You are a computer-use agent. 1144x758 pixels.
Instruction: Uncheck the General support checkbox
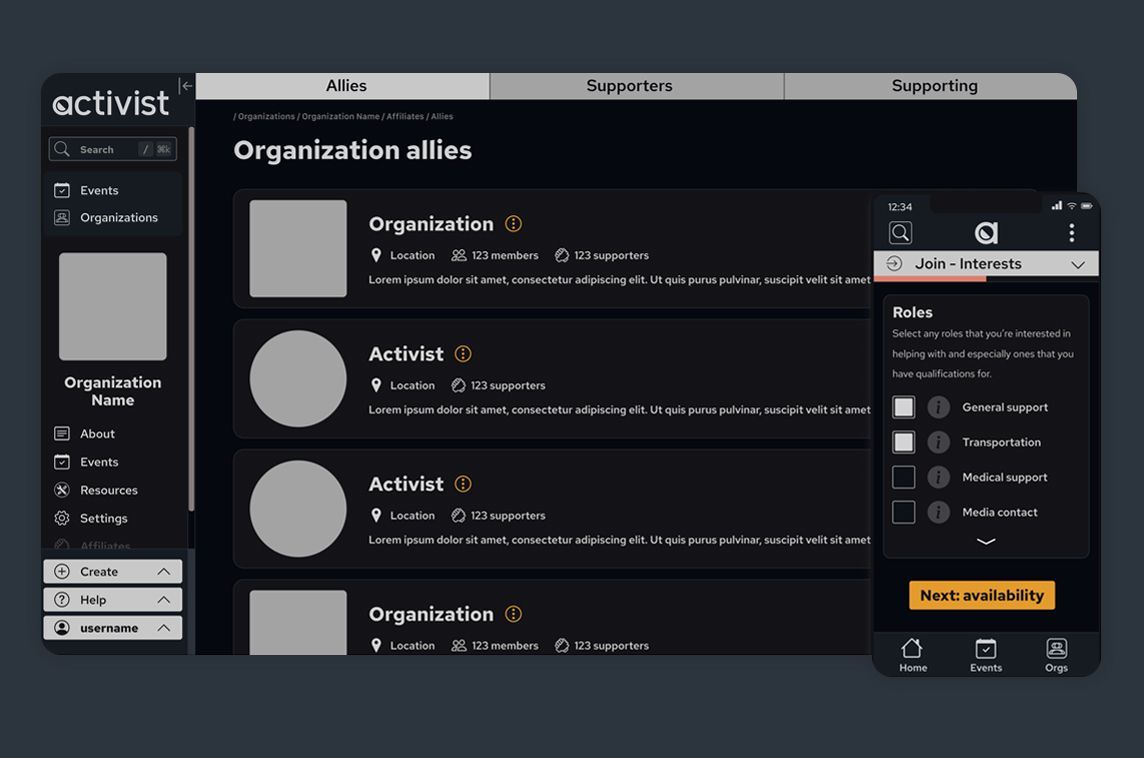click(903, 407)
